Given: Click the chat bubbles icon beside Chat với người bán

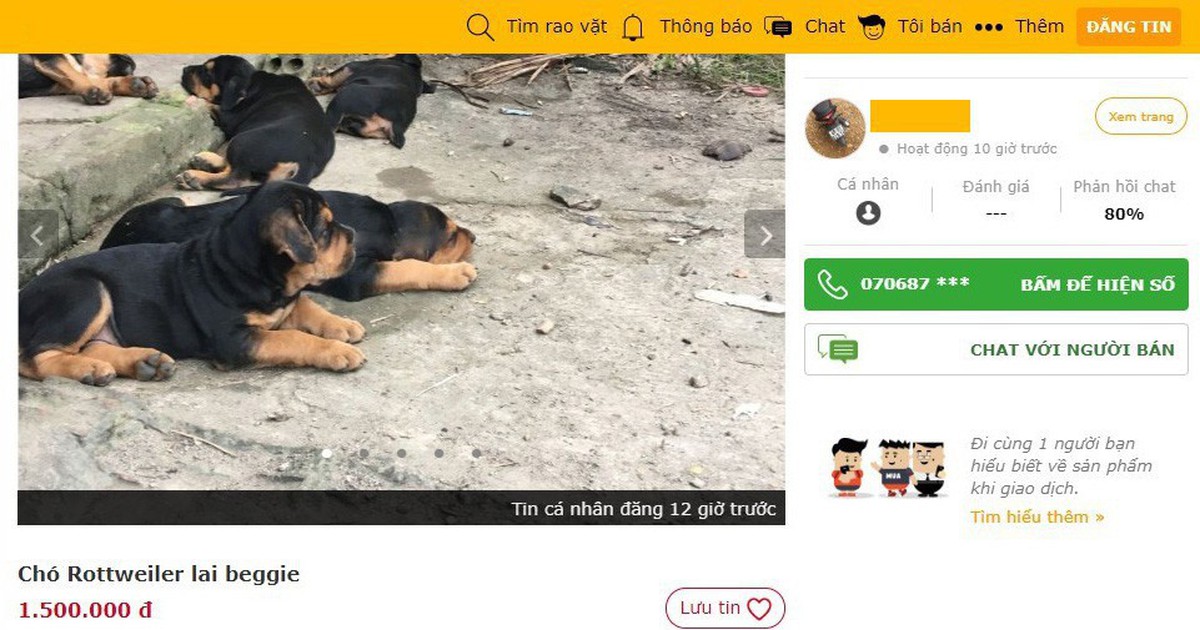Looking at the screenshot, I should 837,349.
